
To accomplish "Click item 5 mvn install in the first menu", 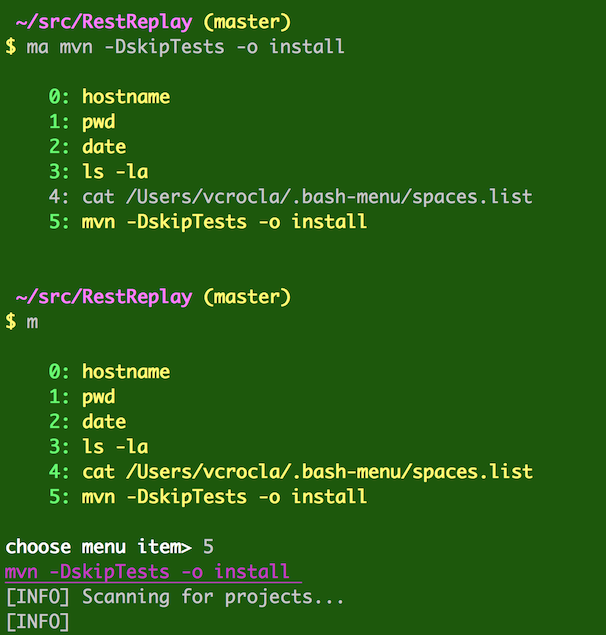I will point(208,222).
